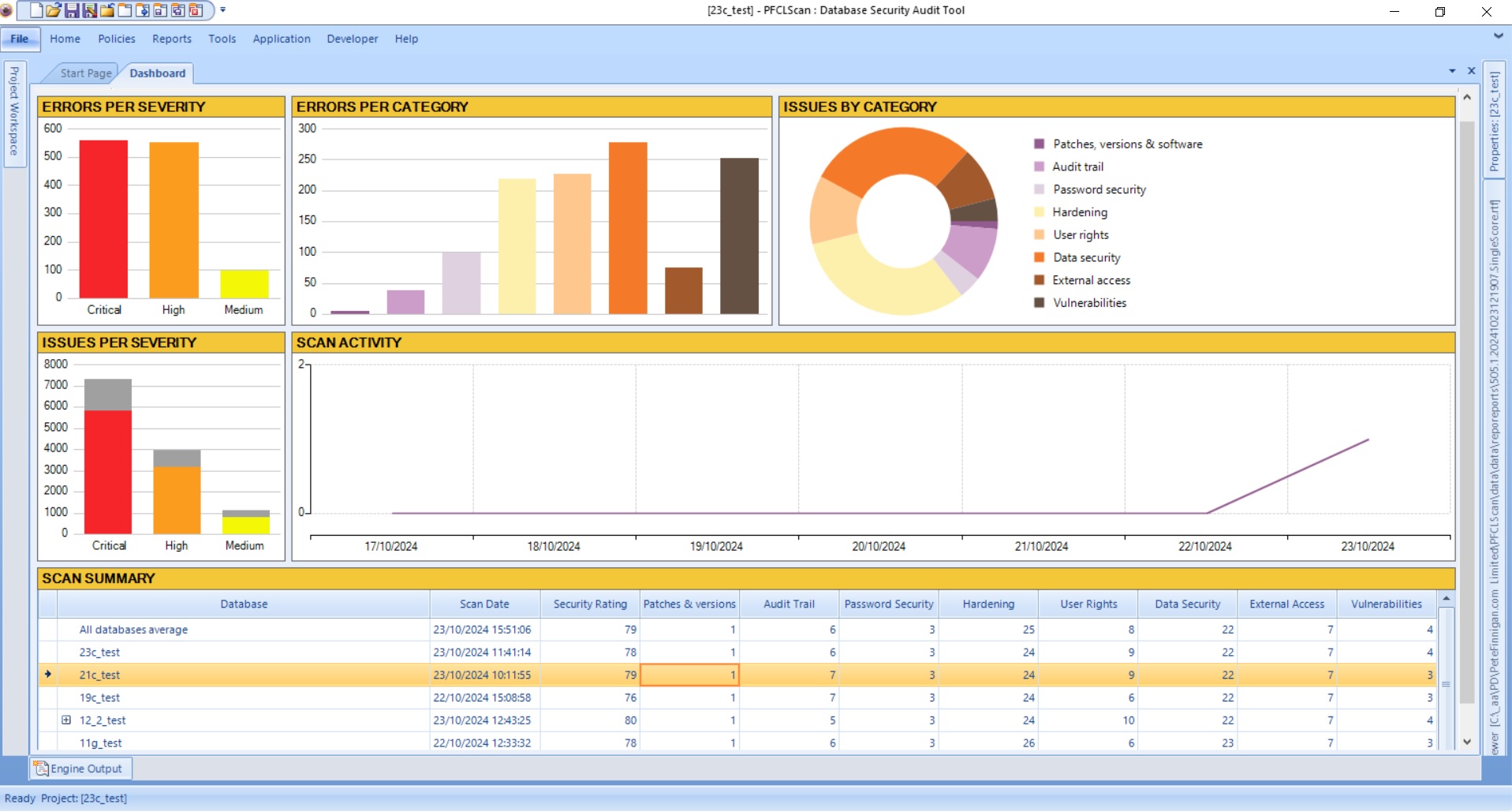Open the Customize Quick Access Toolbar arrow
Screen dimensions: 1512x812
(223, 10)
